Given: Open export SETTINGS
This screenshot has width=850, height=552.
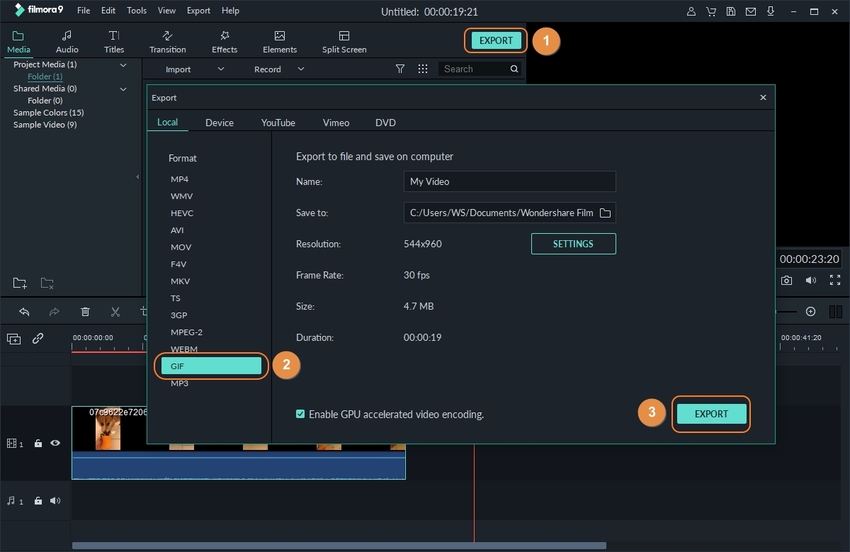Looking at the screenshot, I should (573, 244).
